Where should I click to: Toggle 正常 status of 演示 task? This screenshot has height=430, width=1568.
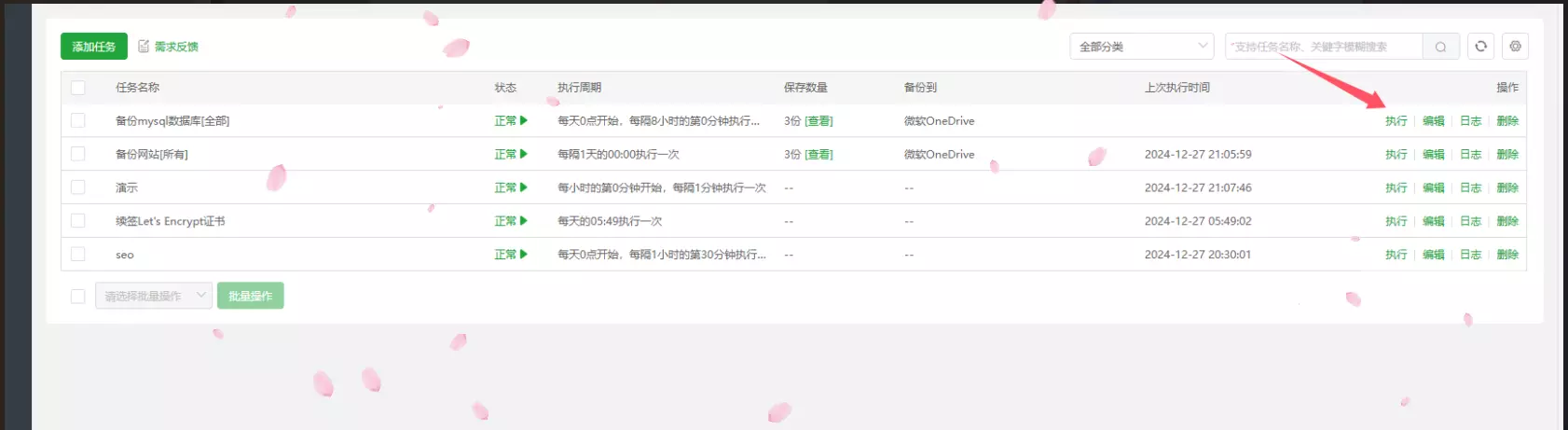(511, 187)
